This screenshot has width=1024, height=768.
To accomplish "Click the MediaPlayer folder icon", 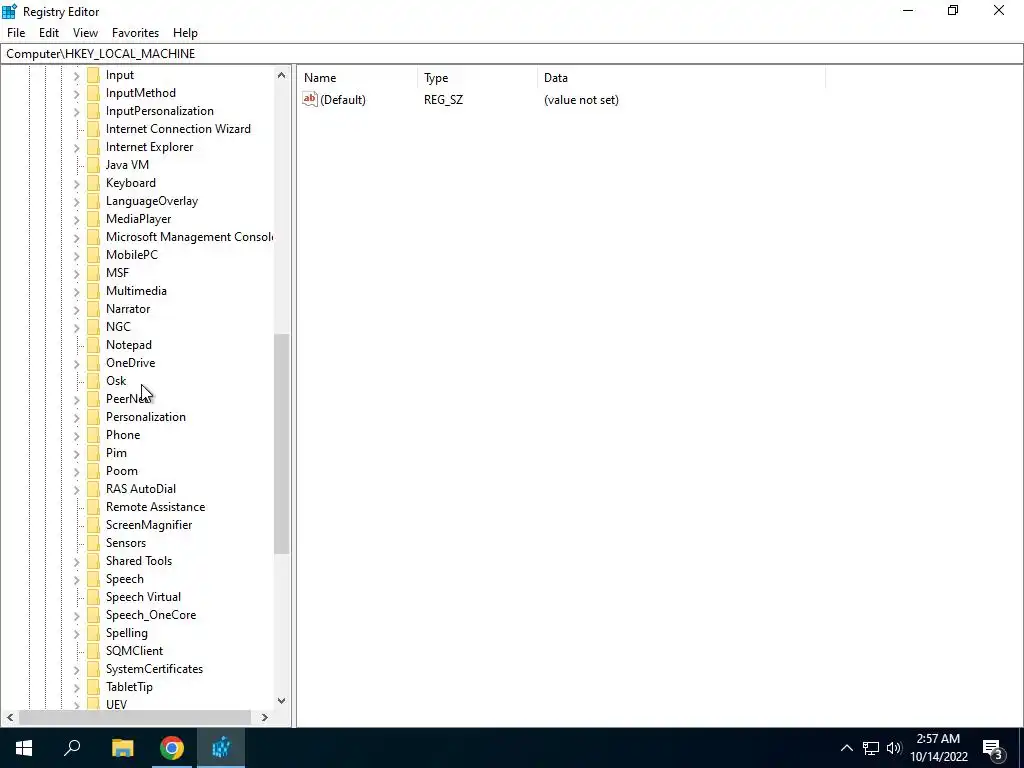I will [93, 219].
